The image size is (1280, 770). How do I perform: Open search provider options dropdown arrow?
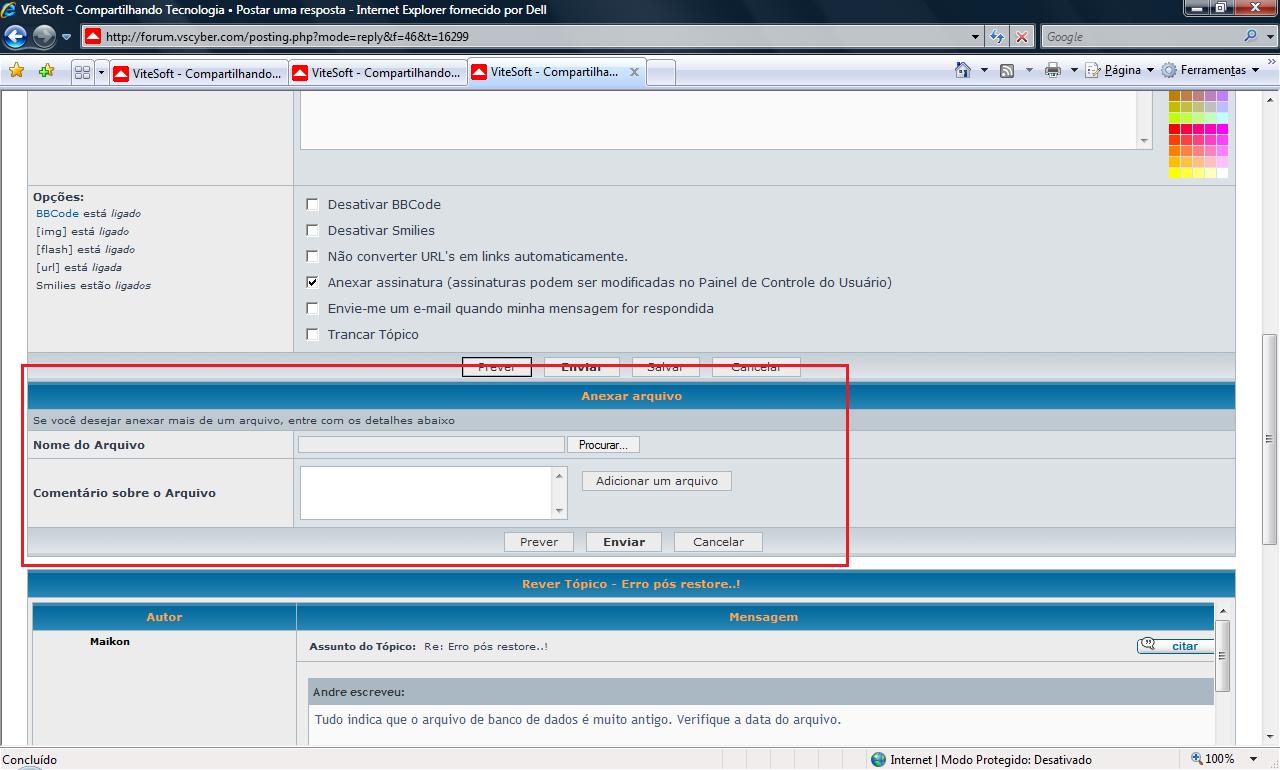[1268, 37]
